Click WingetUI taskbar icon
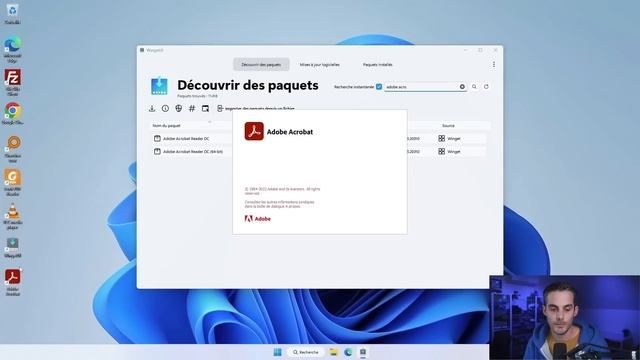This screenshot has height=360, width=640. point(363,352)
